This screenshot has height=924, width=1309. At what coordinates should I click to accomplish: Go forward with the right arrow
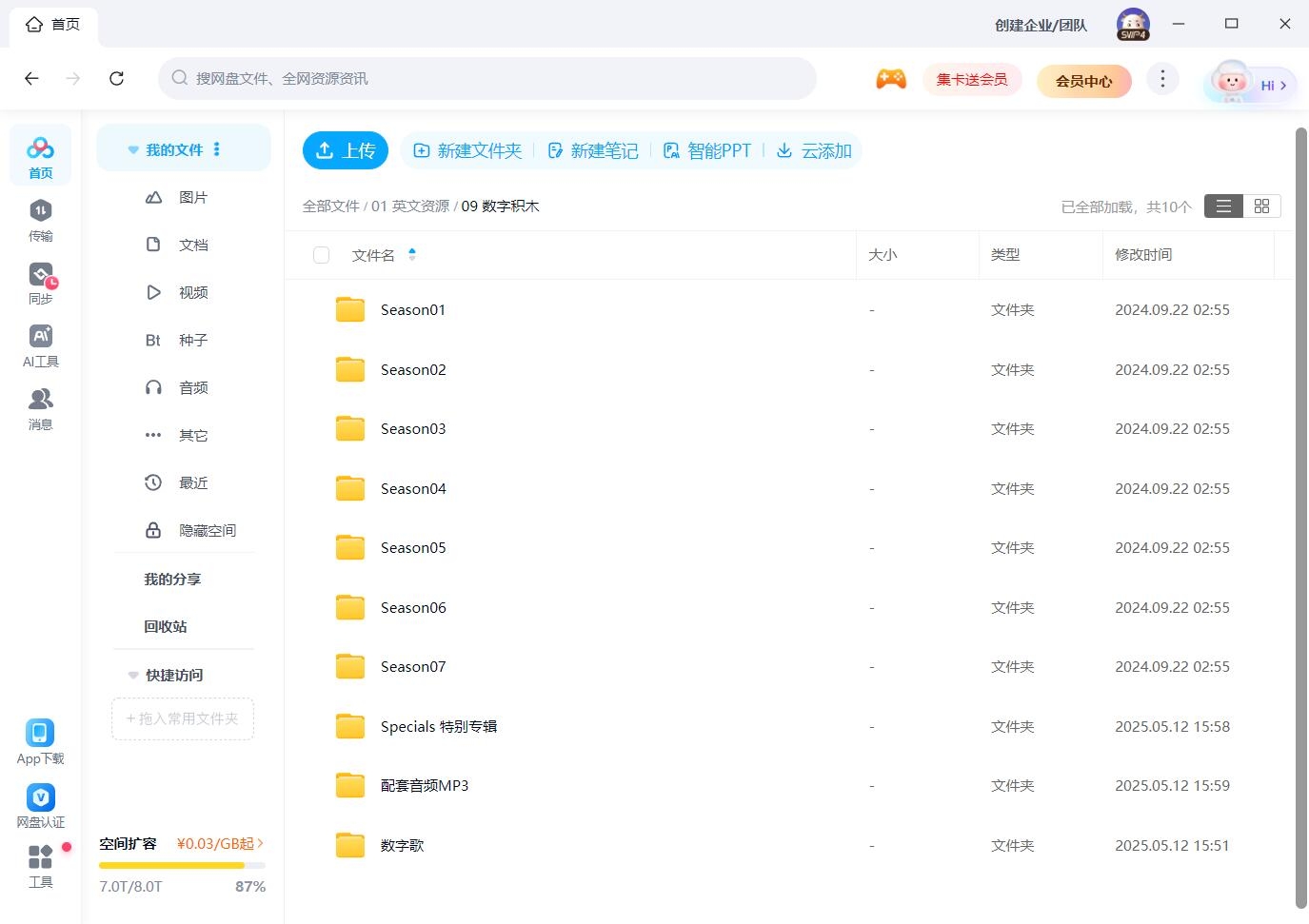[73, 78]
